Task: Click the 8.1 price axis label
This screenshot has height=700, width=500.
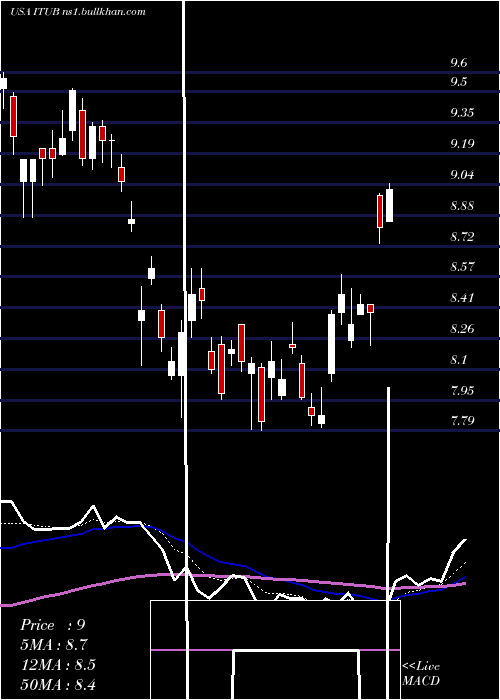Action: point(458,359)
